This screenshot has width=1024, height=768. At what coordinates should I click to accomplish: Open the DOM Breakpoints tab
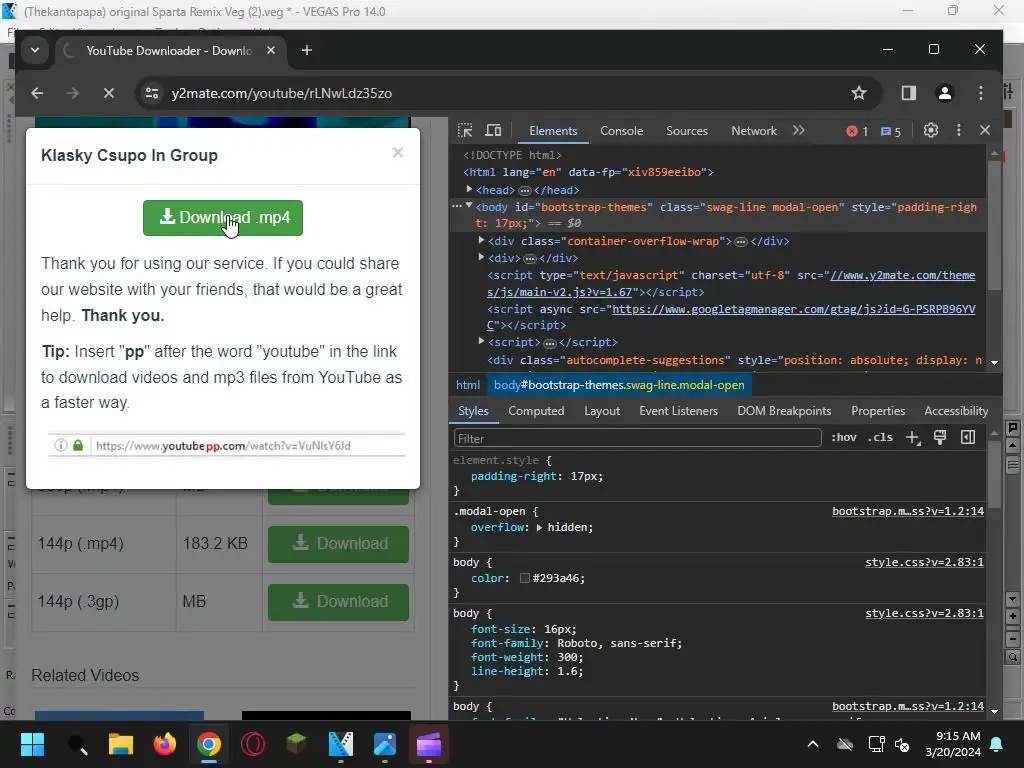(x=784, y=411)
